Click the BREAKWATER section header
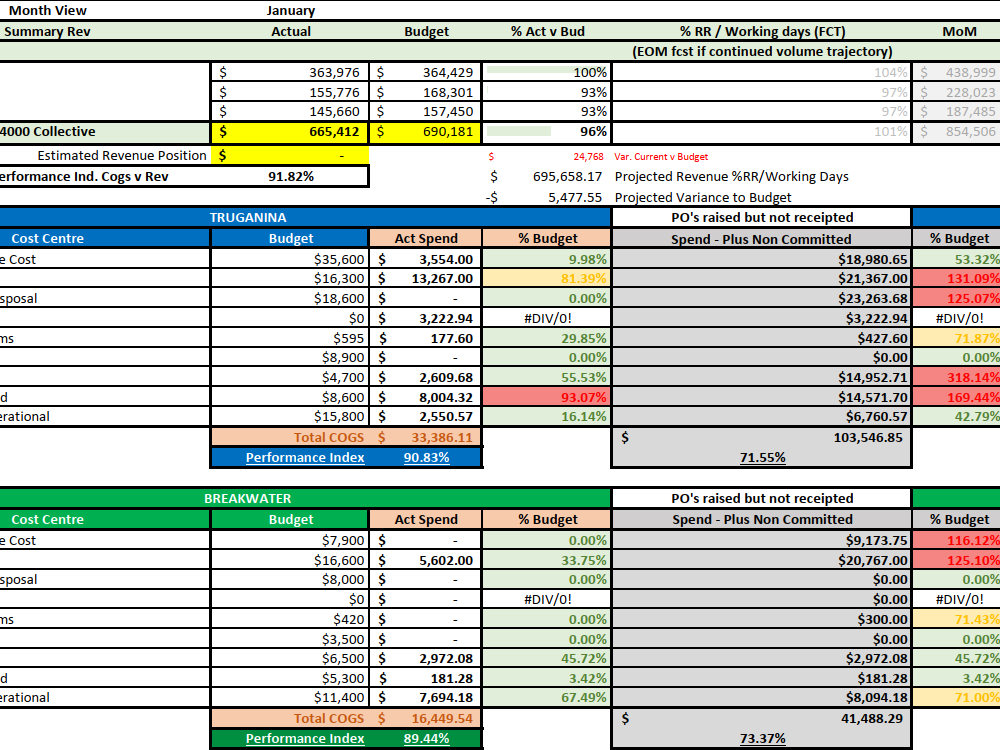This screenshot has width=1000, height=750. tap(247, 498)
